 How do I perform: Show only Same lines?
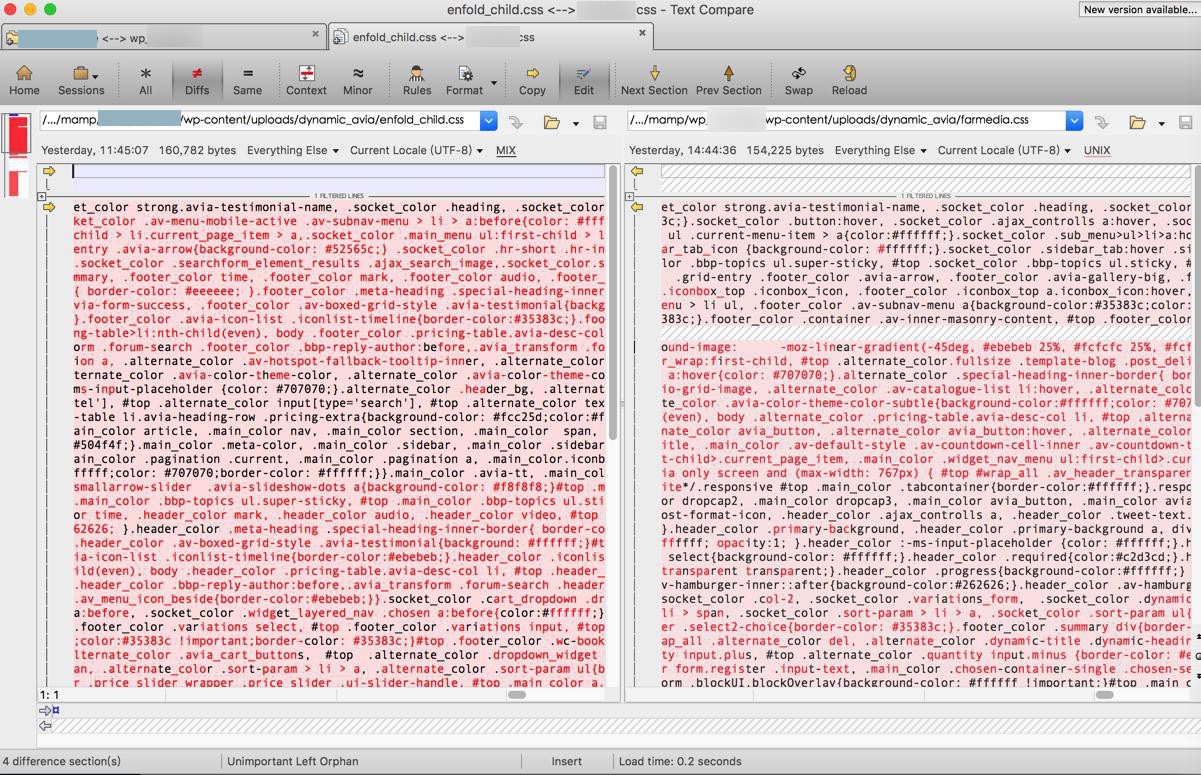pos(247,80)
